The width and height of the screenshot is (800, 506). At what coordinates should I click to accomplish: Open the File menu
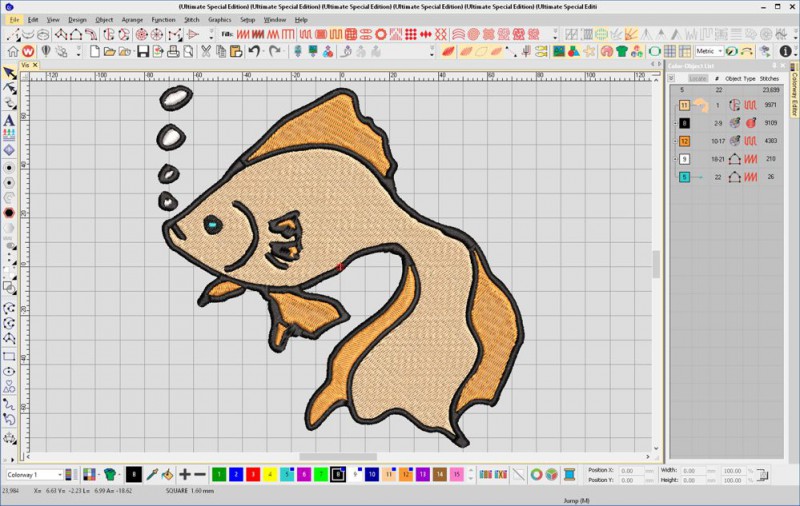(x=14, y=20)
